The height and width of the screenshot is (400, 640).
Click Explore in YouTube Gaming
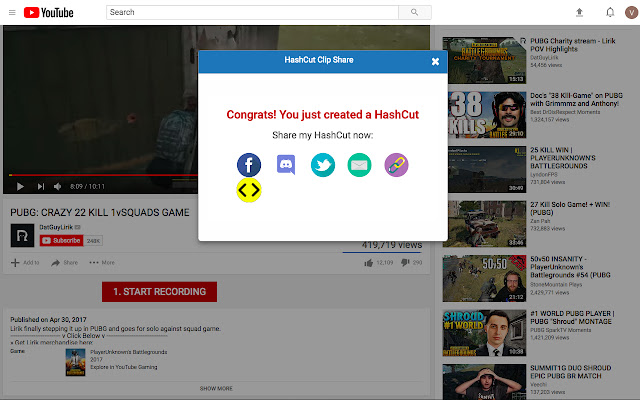(124, 367)
